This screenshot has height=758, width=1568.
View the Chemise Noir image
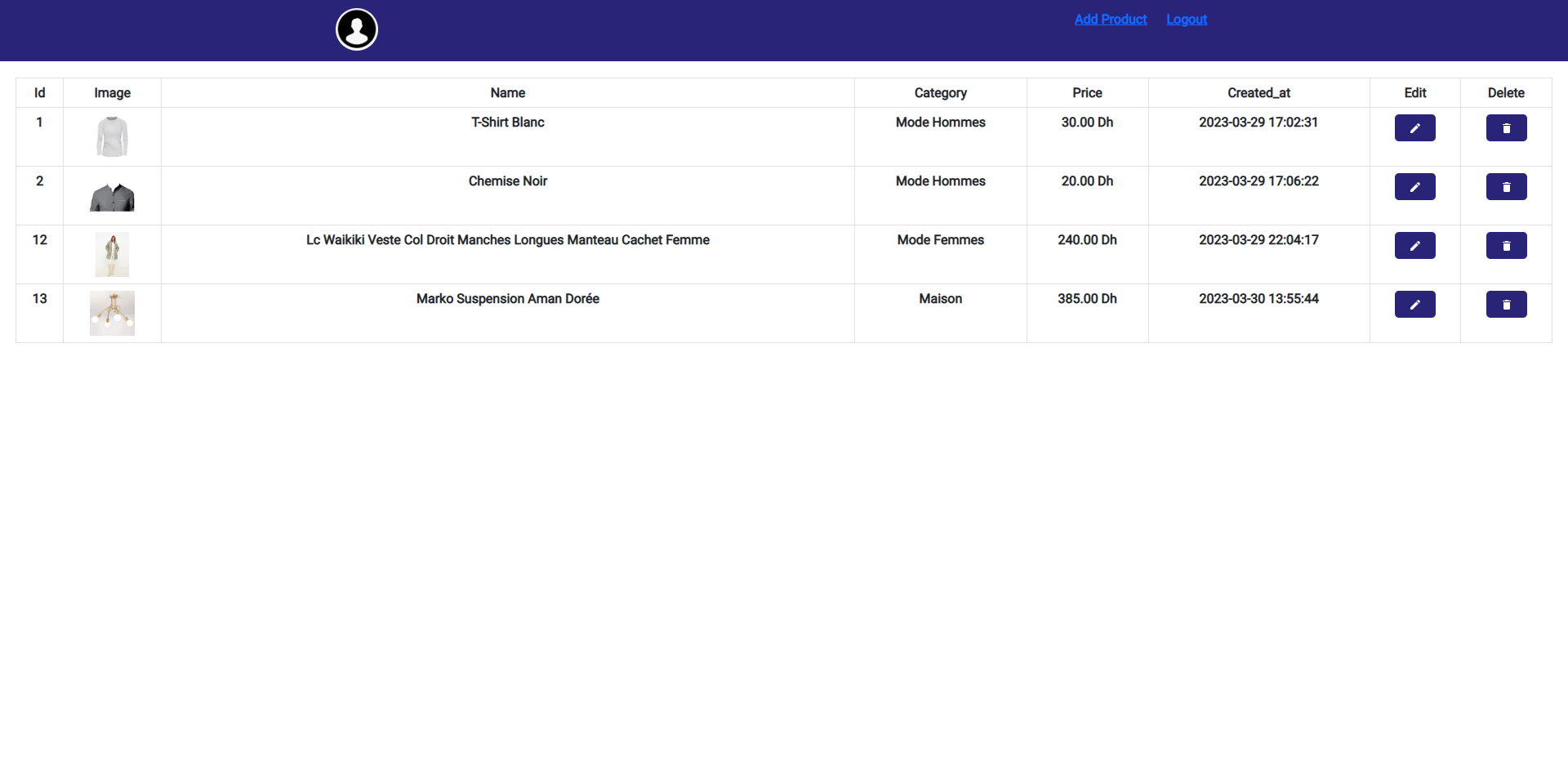pos(112,195)
